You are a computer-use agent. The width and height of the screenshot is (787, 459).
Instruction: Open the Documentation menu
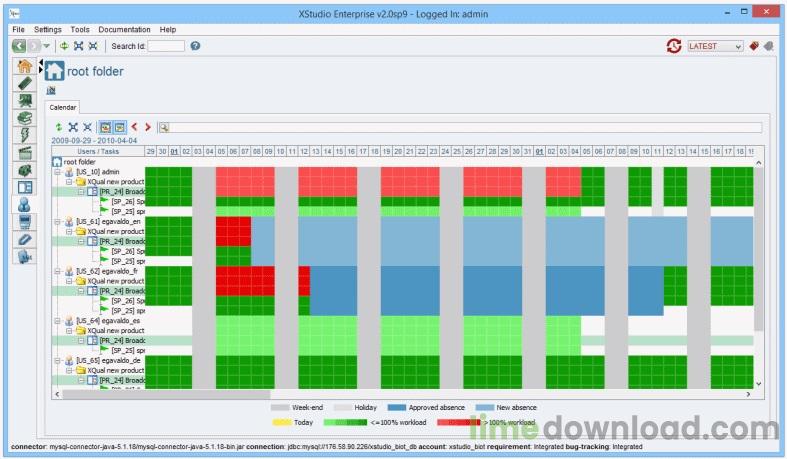pos(124,30)
